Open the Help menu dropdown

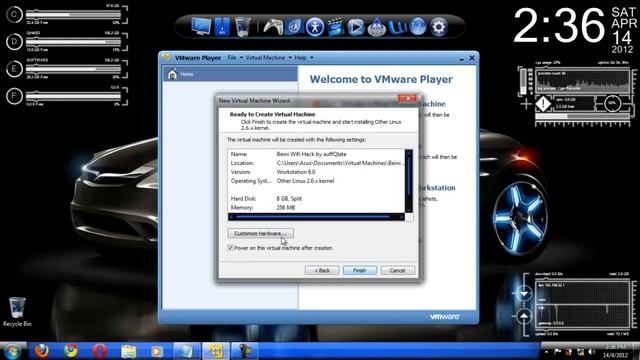coord(304,58)
